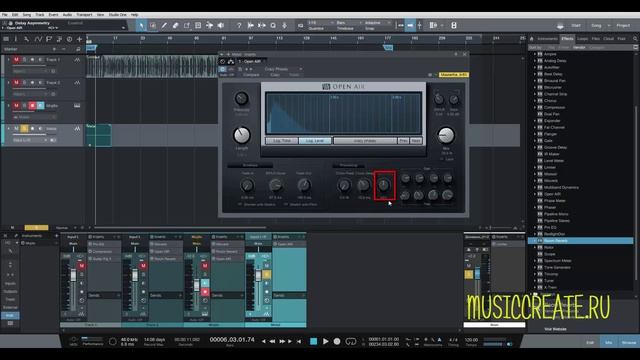Click the browser home icon

pos(532,39)
